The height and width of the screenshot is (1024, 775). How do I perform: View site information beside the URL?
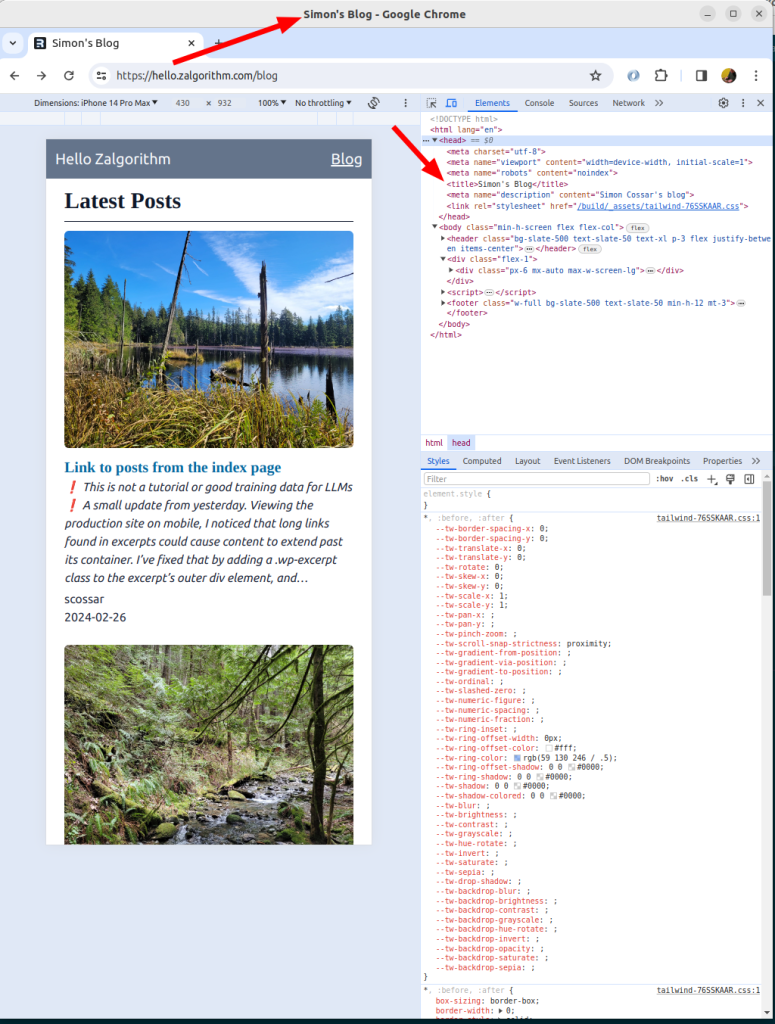tap(101, 76)
